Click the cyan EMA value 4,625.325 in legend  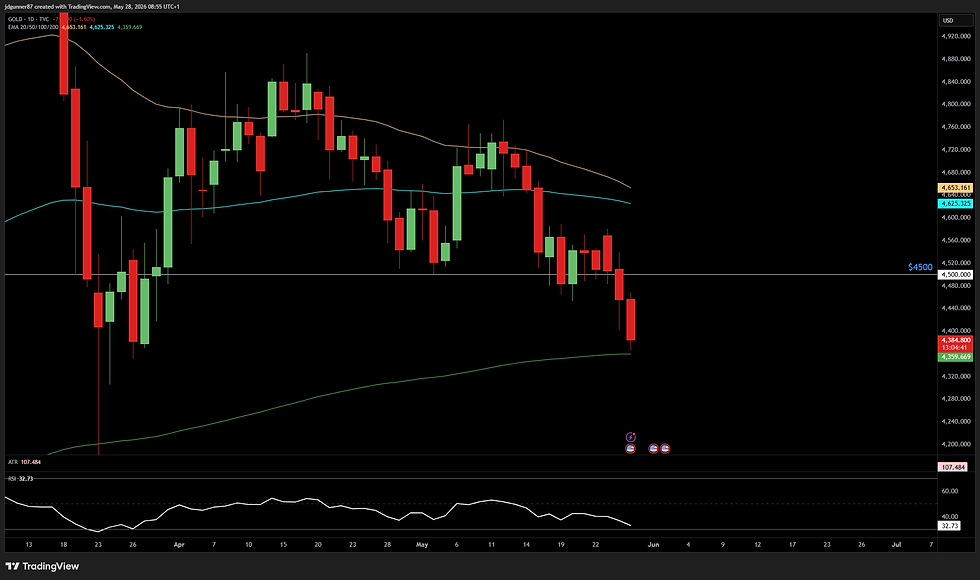[101, 27]
